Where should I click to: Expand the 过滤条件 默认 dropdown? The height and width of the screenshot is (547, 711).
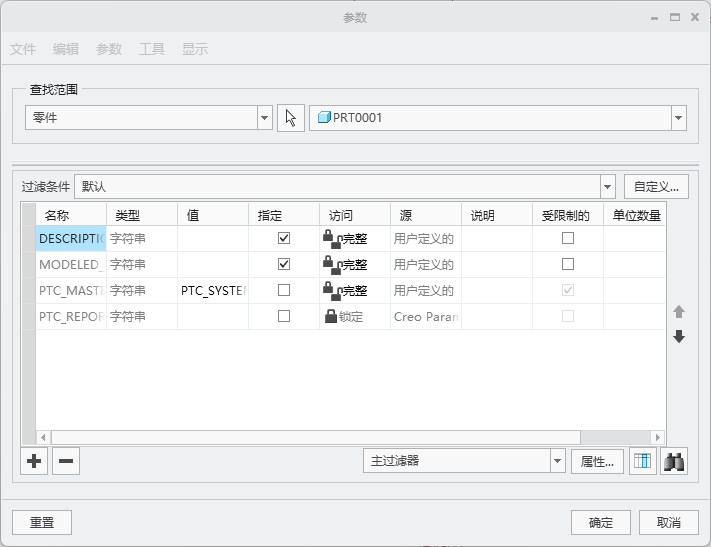coord(607,187)
